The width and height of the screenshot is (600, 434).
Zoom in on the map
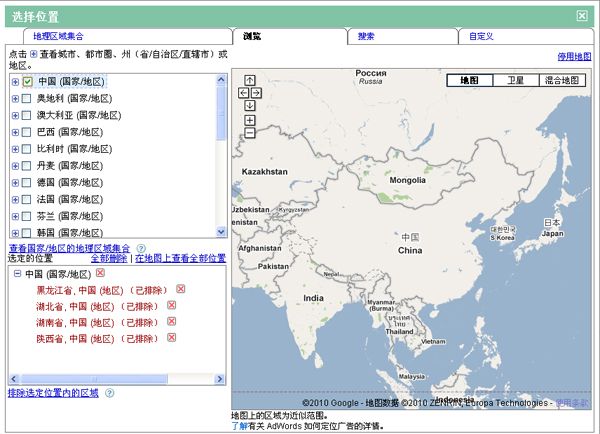click(249, 120)
